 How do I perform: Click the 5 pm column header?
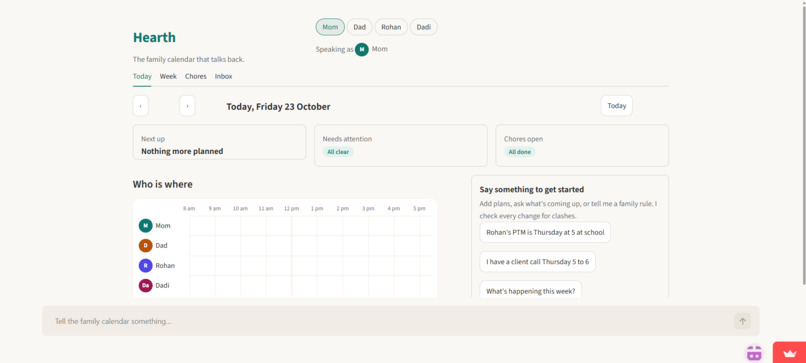click(x=419, y=209)
